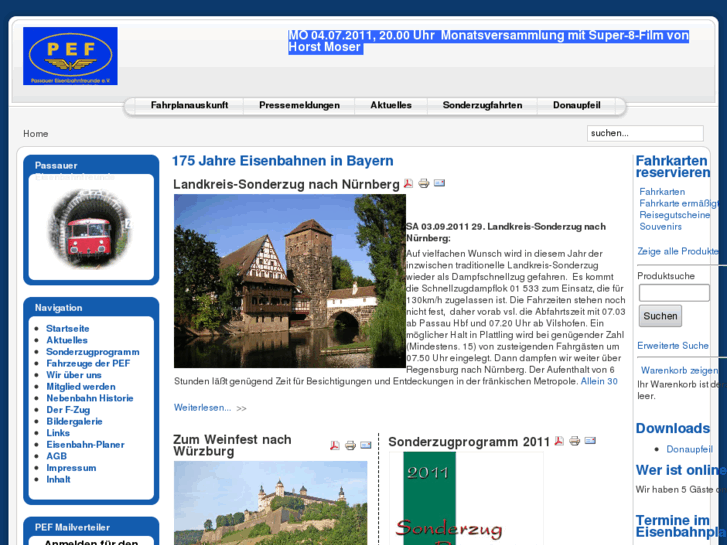Open Erweiterte Suche link

pyautogui.click(x=673, y=346)
